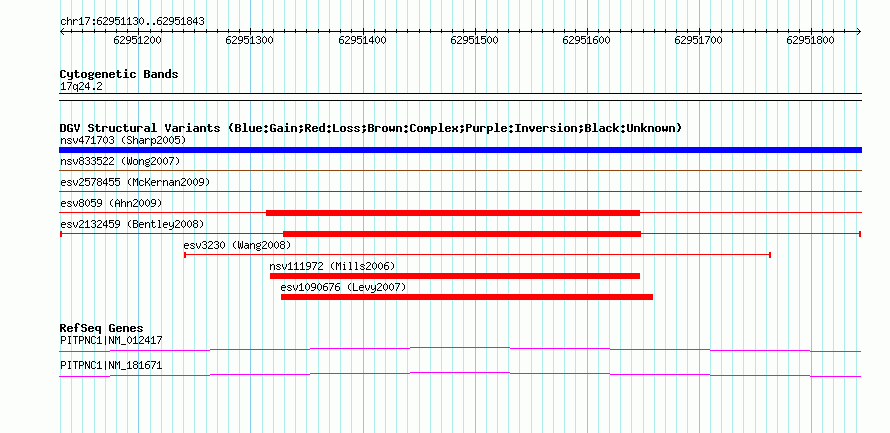This screenshot has width=890, height=433.
Task: Click ruler position 62951600
Action: pos(586,40)
